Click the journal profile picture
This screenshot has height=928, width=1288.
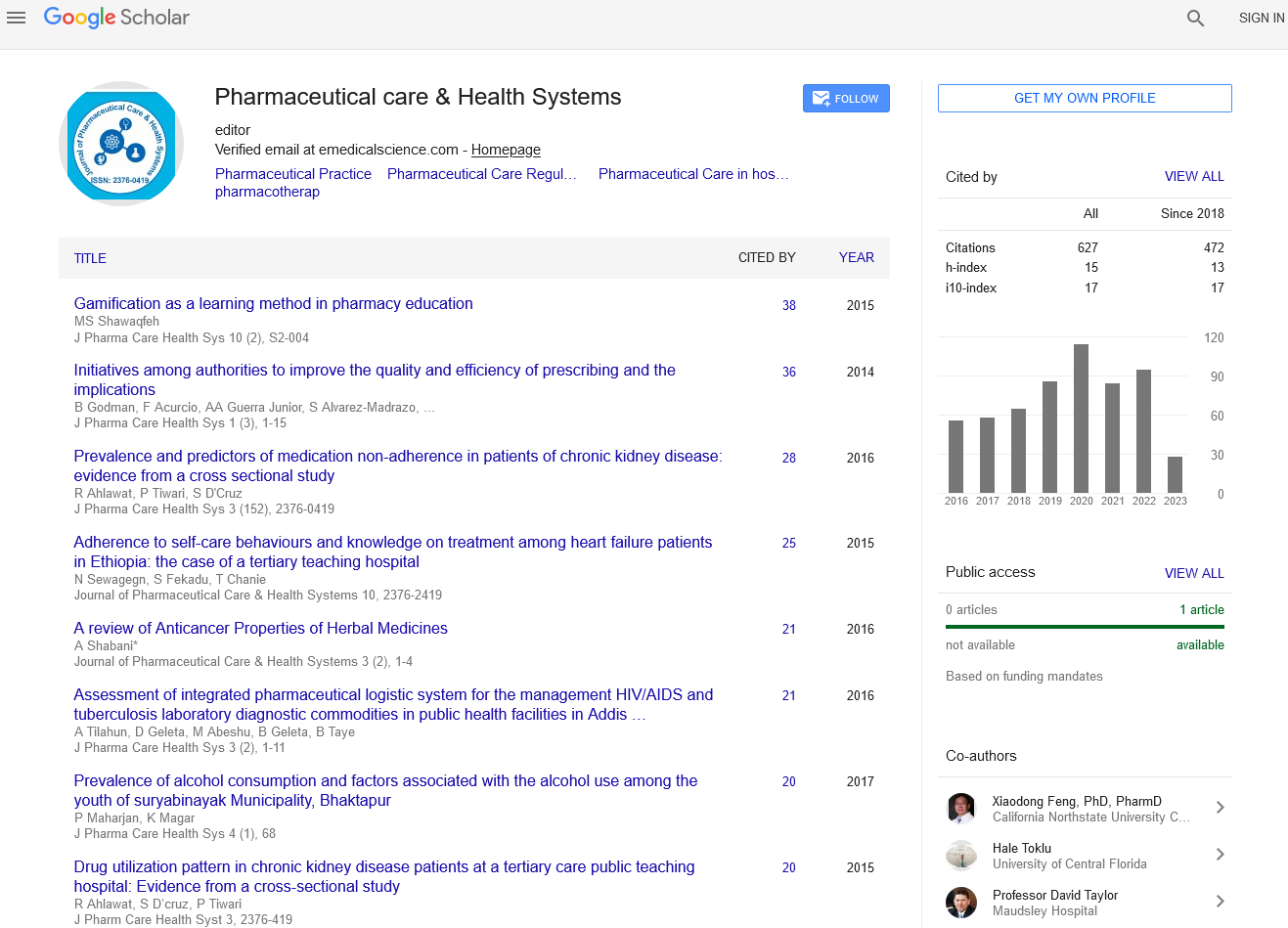click(x=121, y=144)
